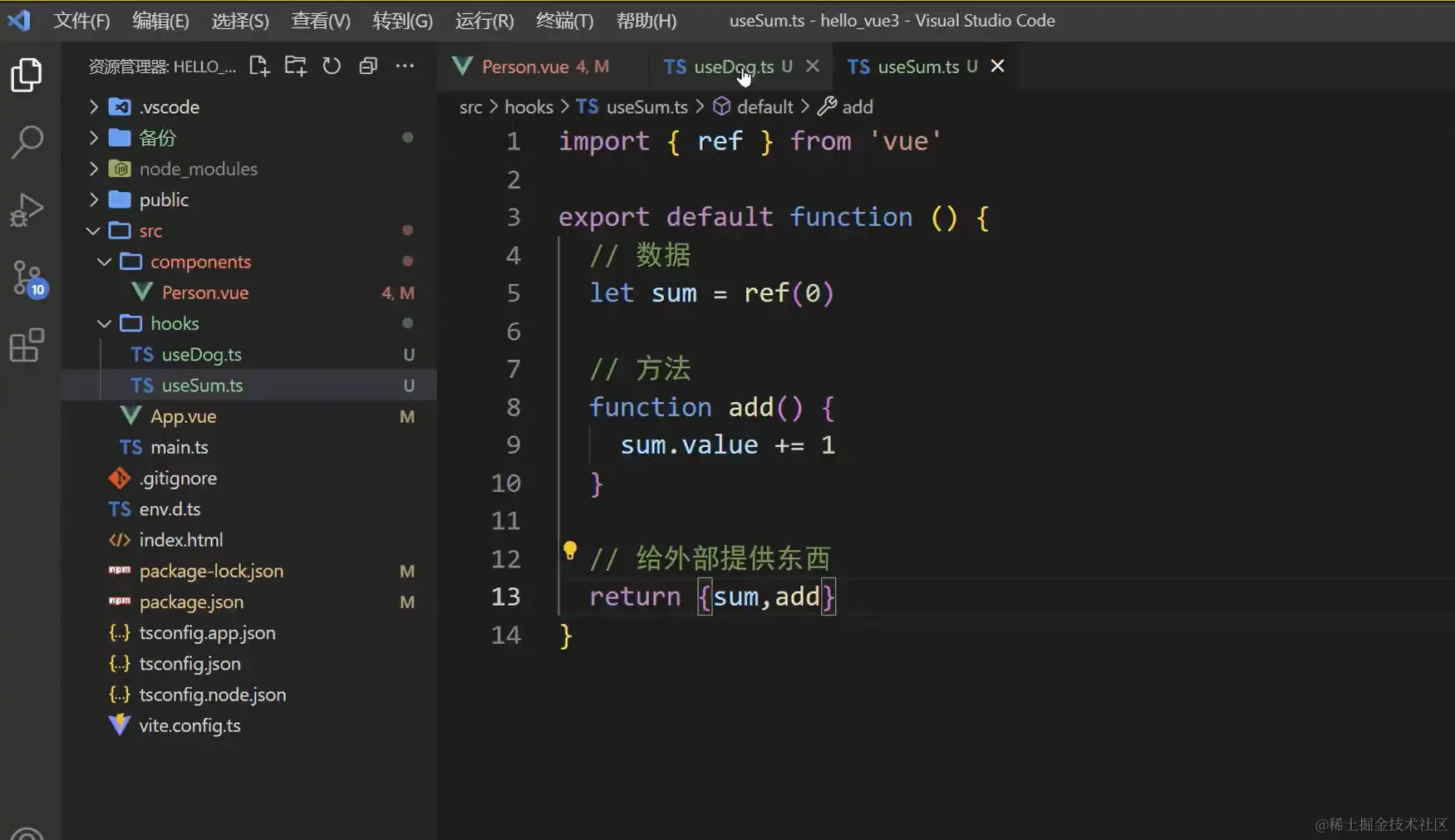Close the useDog.ts editor tab
Screen dimensions: 1455x840
[813, 66]
